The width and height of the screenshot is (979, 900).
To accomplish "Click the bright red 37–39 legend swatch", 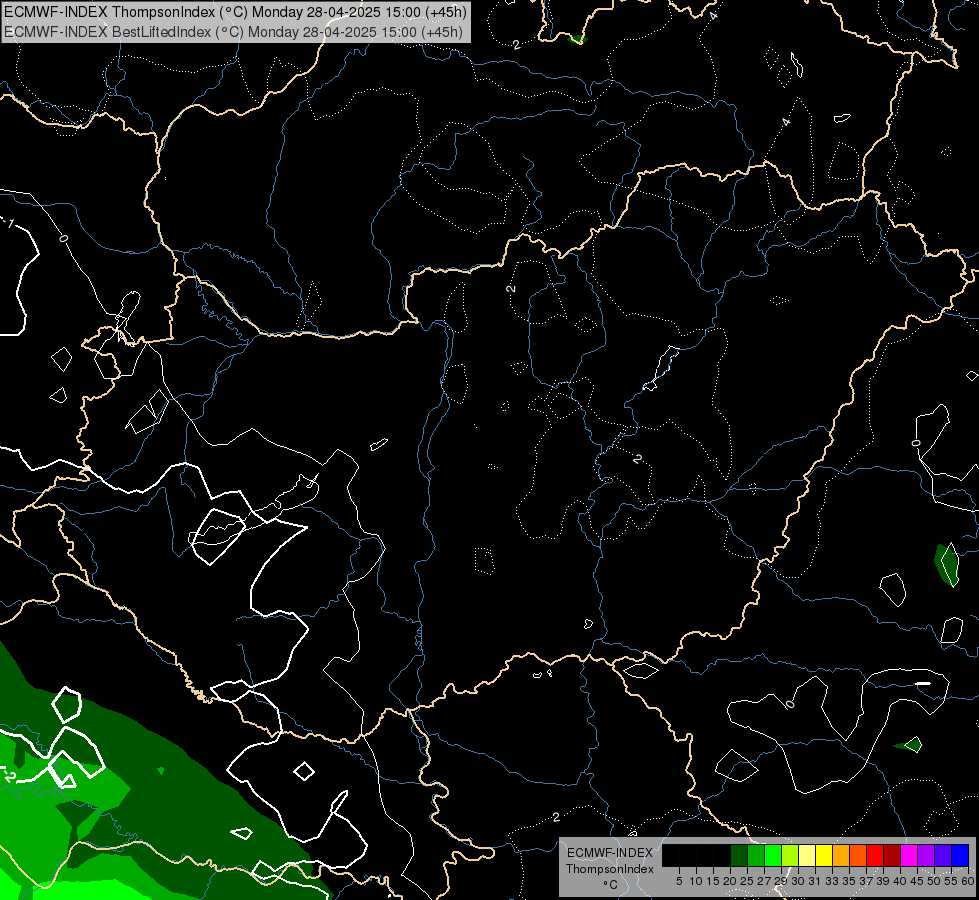I will coord(875,855).
